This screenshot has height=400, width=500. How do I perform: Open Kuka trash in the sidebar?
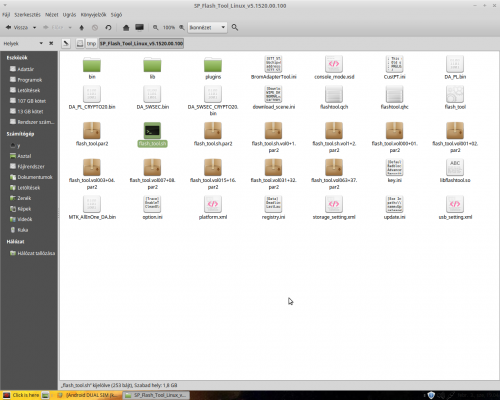click(x=19, y=230)
